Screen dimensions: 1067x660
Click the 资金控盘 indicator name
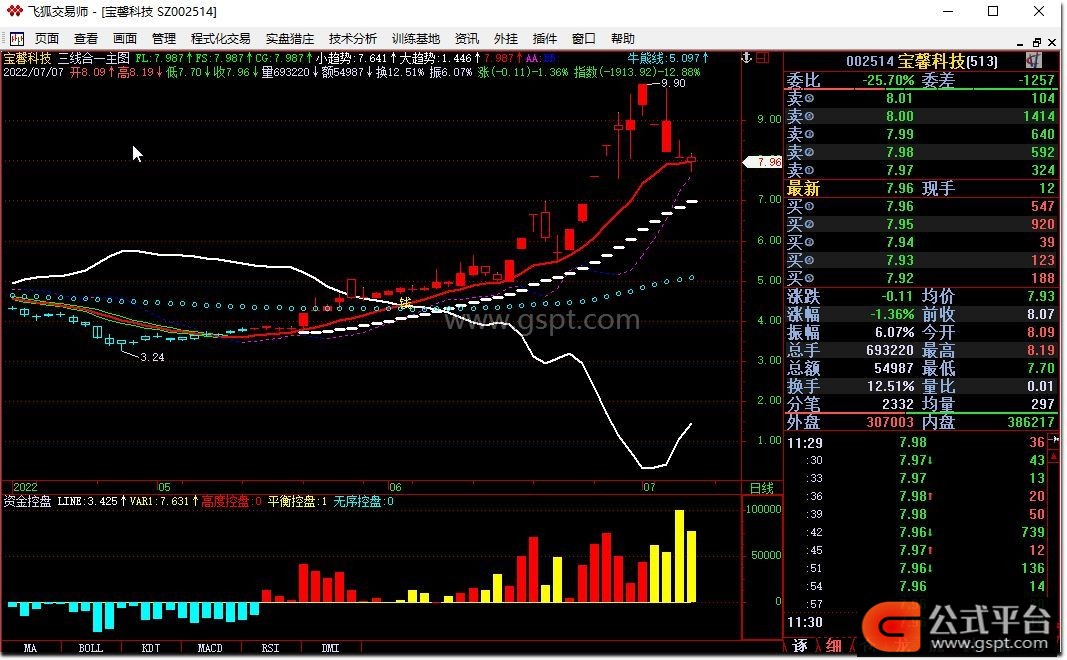point(27,501)
